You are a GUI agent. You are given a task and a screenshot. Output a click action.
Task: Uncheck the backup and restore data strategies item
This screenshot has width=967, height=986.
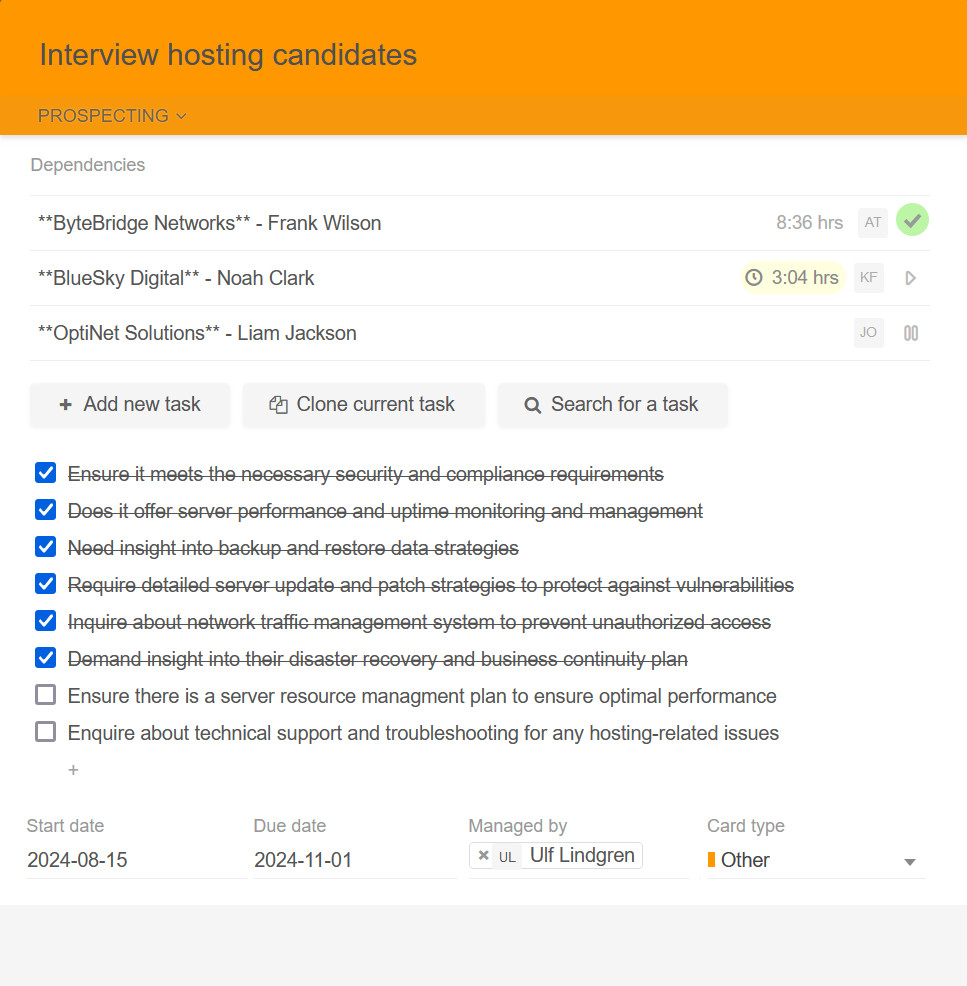click(x=45, y=547)
